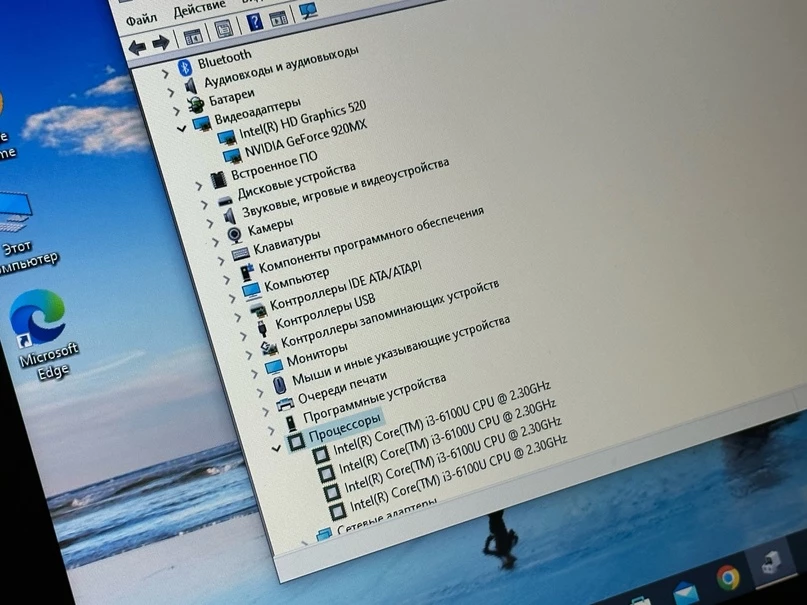Expand the Мыши и иные указывающие устройства node
This screenshot has width=807, height=605.
tap(260, 393)
